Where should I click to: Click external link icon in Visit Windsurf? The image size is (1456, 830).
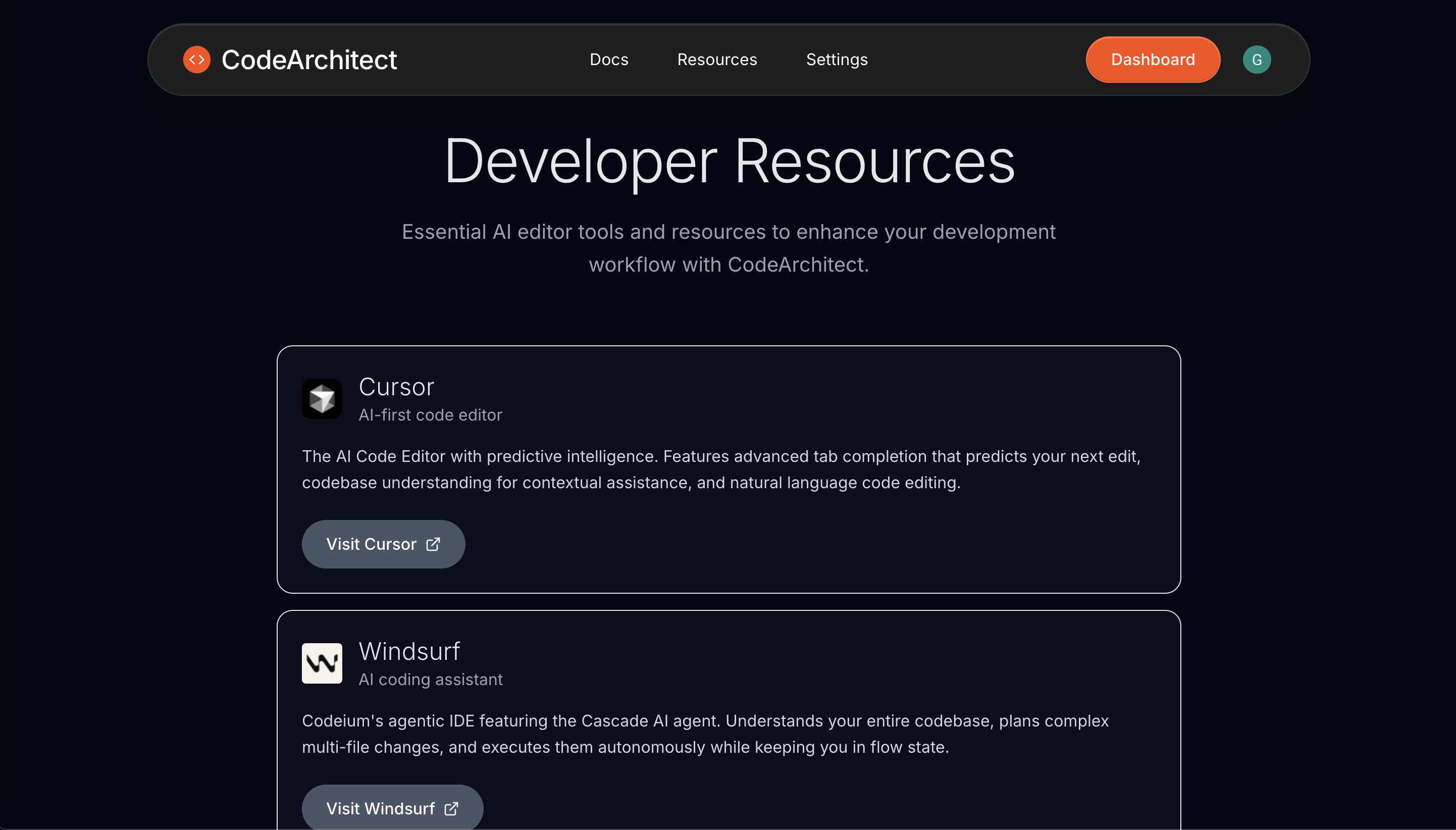coord(451,808)
